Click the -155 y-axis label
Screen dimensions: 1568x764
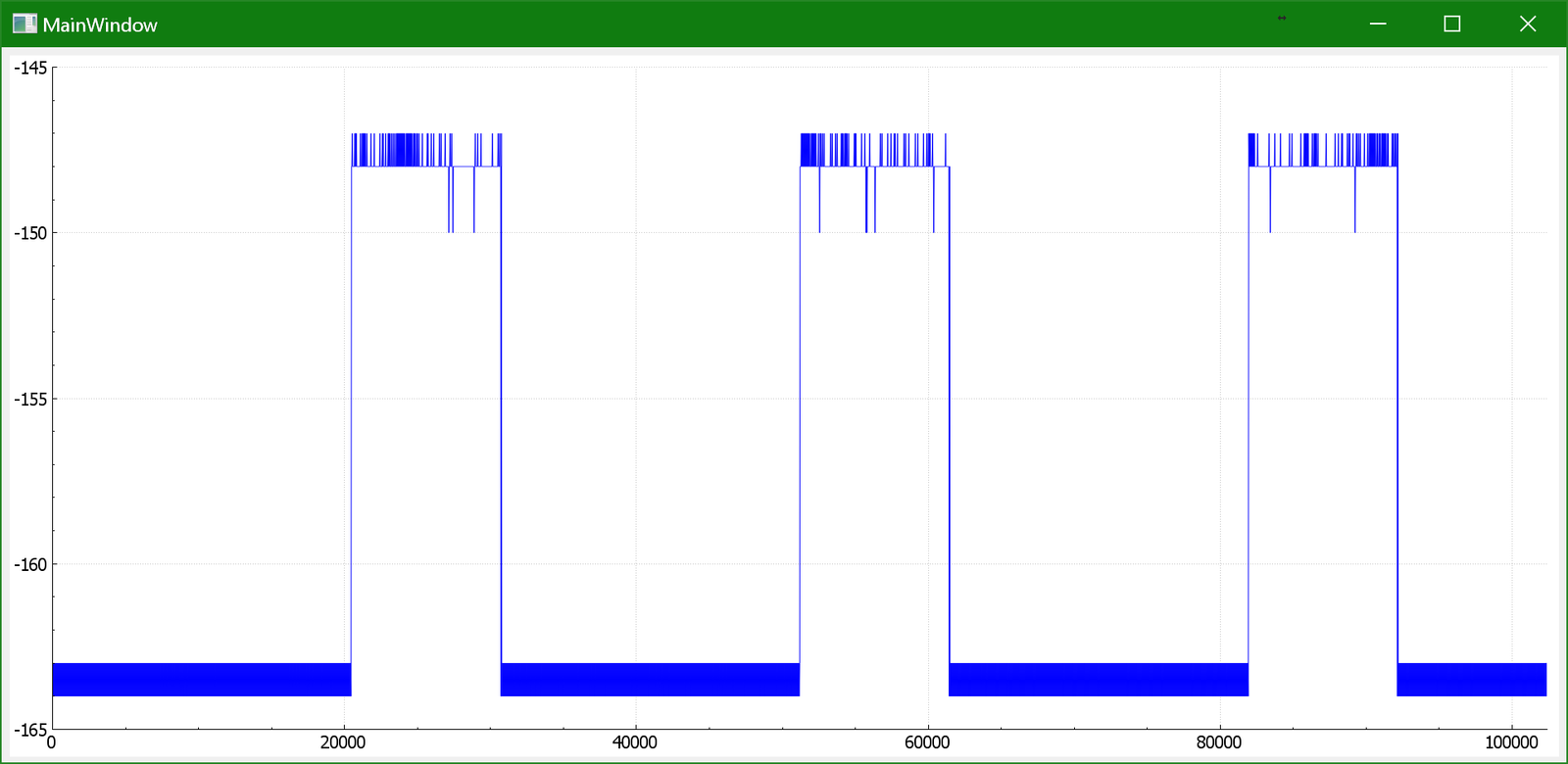(x=30, y=399)
